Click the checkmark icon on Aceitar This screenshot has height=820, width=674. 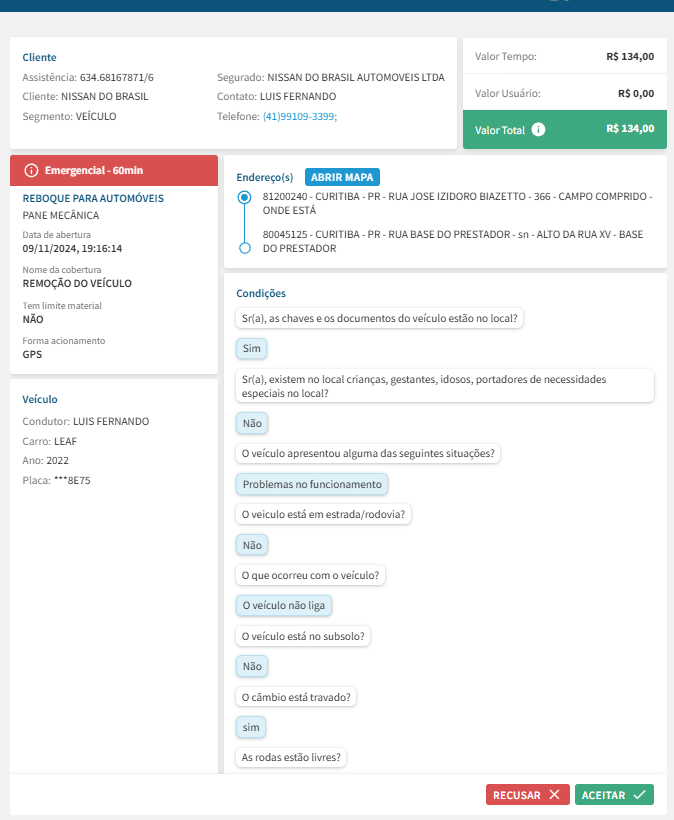coord(640,795)
